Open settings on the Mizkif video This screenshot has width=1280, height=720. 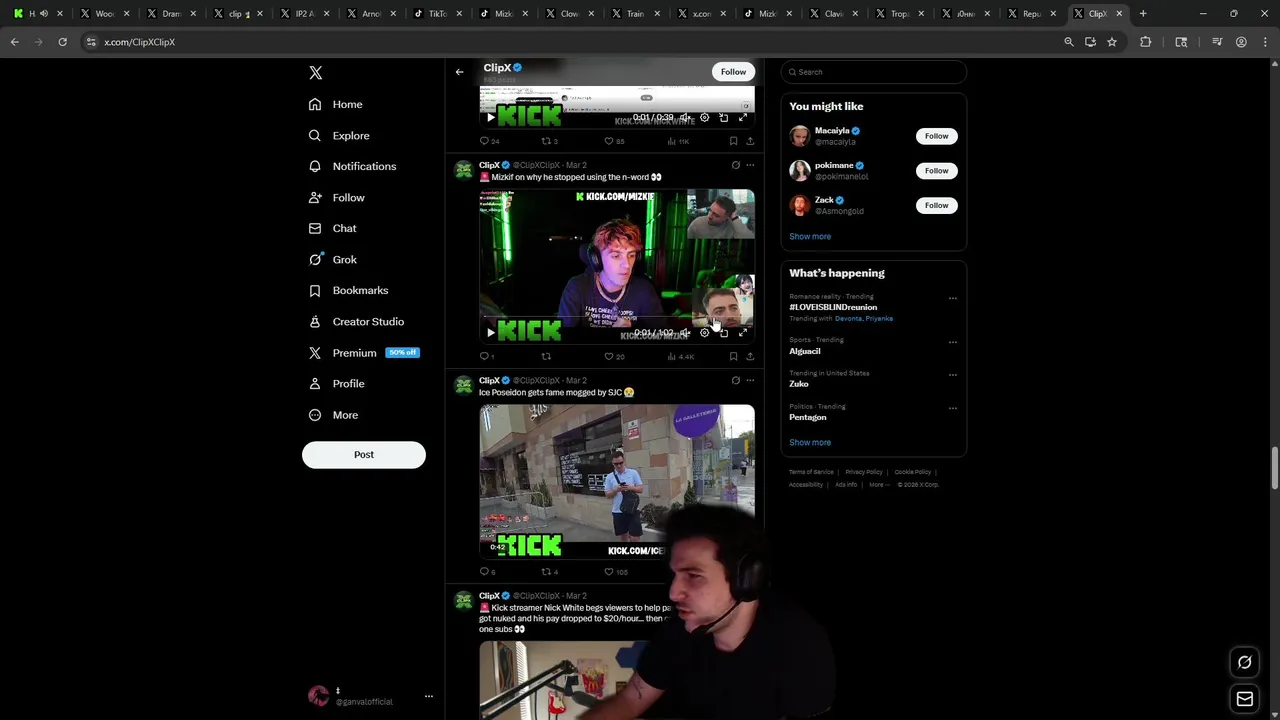(x=704, y=332)
